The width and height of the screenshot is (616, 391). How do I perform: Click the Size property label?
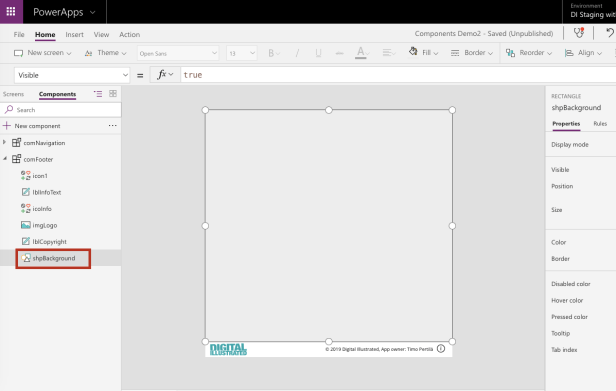[556, 210]
